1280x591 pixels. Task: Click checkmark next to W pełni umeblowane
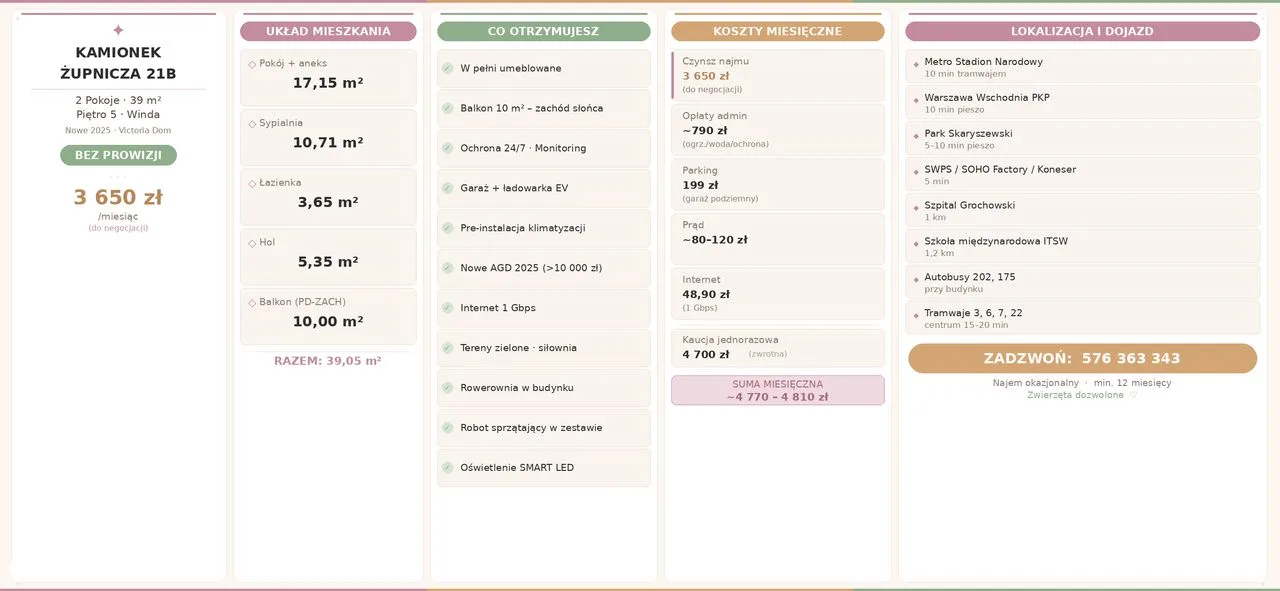(448, 68)
